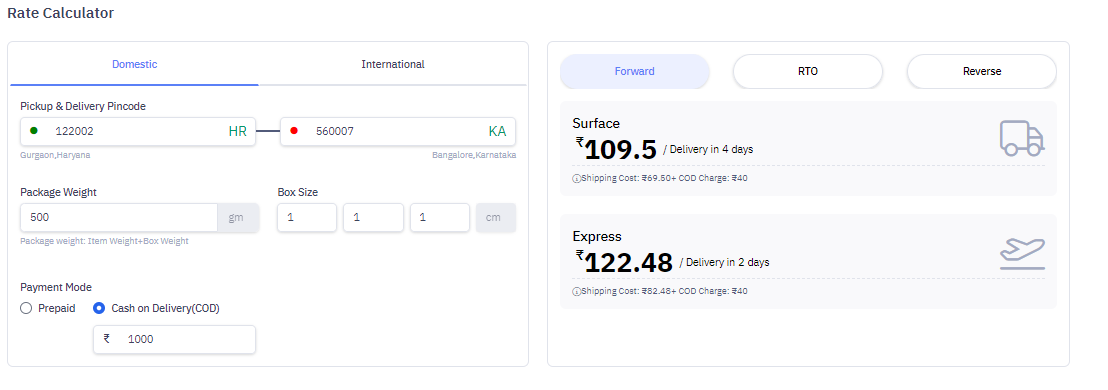Click the red delivery pincode dot

[294, 131]
